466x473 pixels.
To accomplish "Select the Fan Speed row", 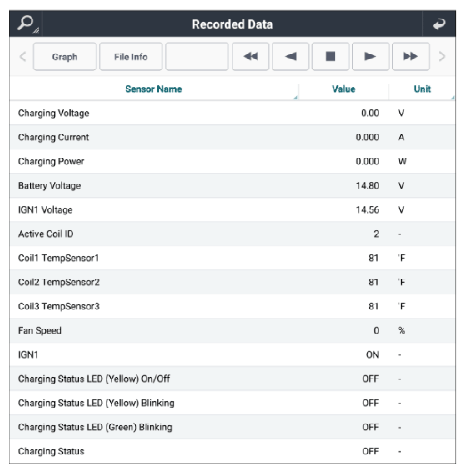I will [233, 331].
